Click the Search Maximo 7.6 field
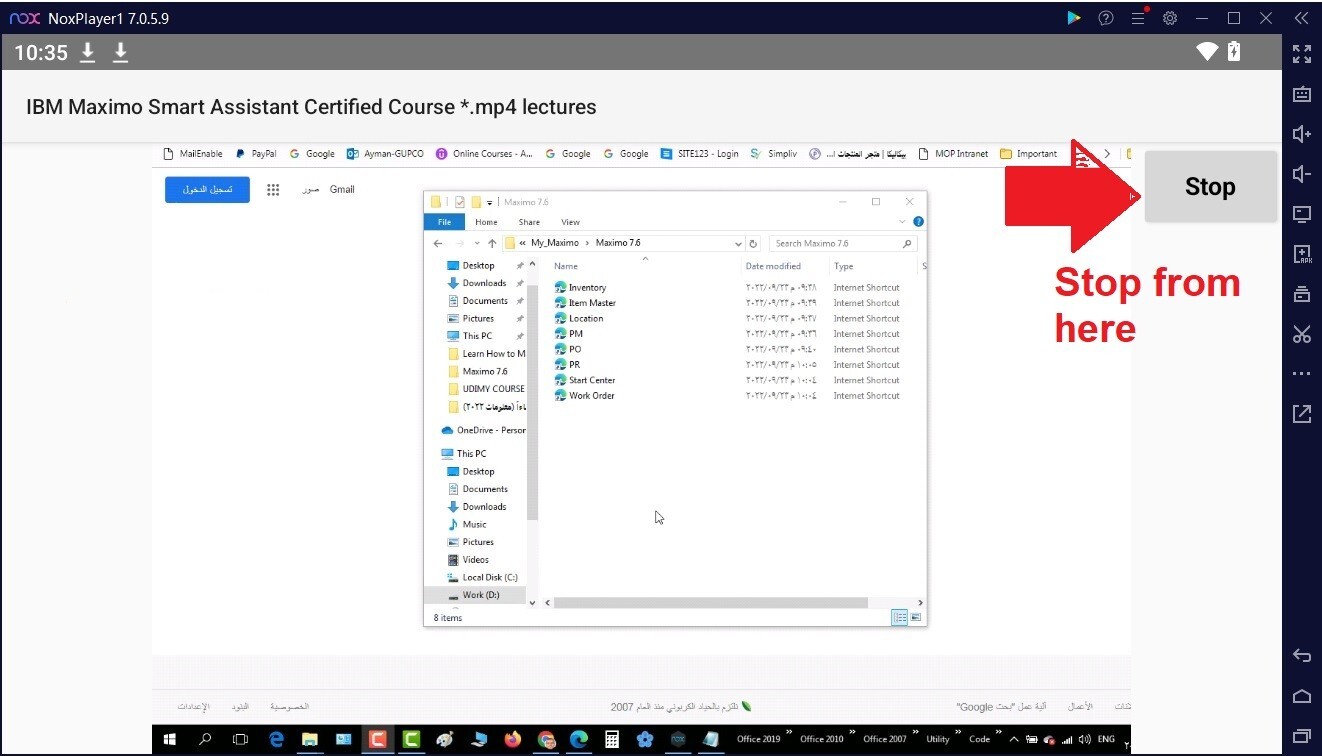Viewport: 1322px width, 756px height. pyautogui.click(x=841, y=243)
